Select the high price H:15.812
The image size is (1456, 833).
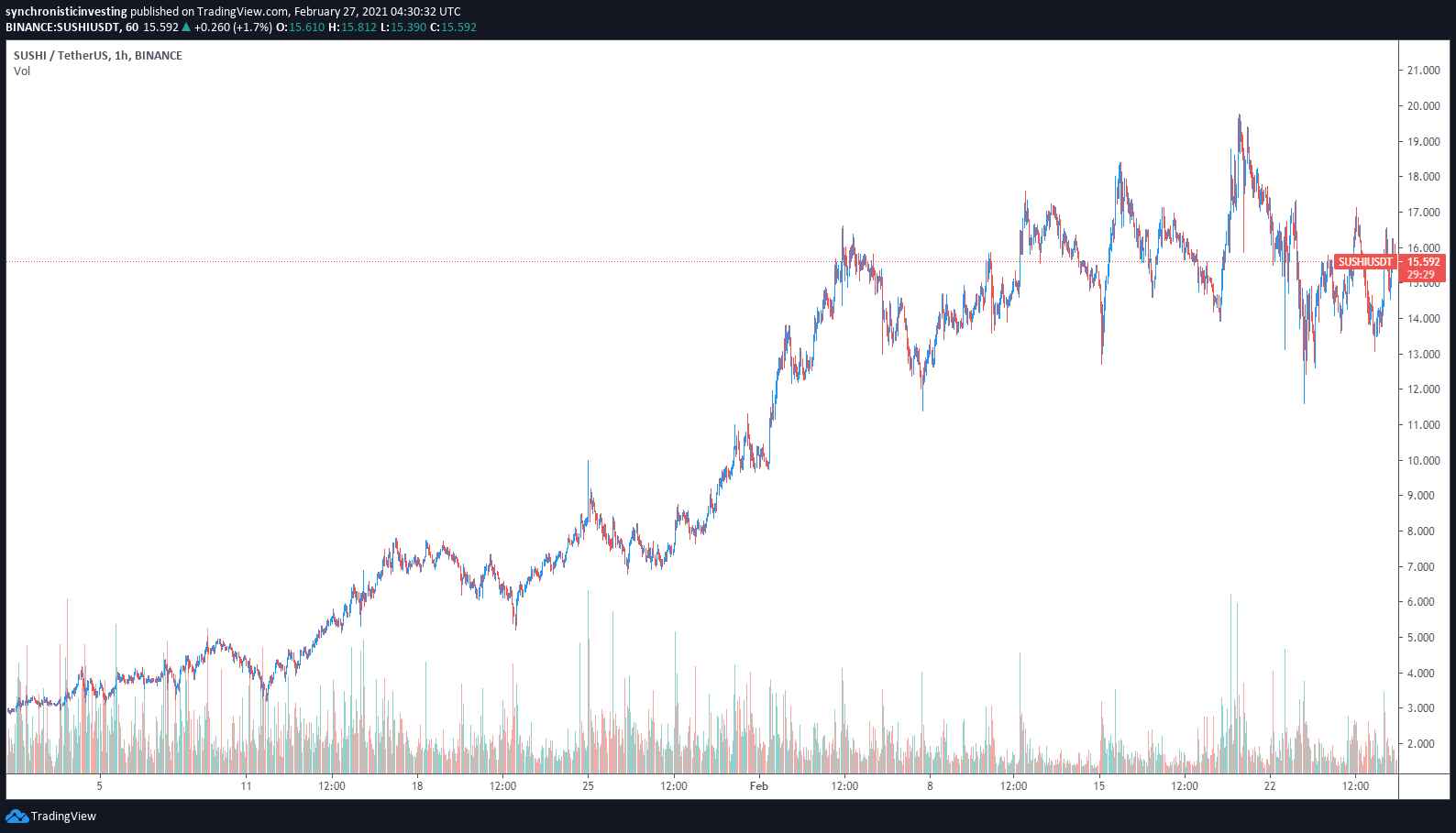(x=352, y=27)
